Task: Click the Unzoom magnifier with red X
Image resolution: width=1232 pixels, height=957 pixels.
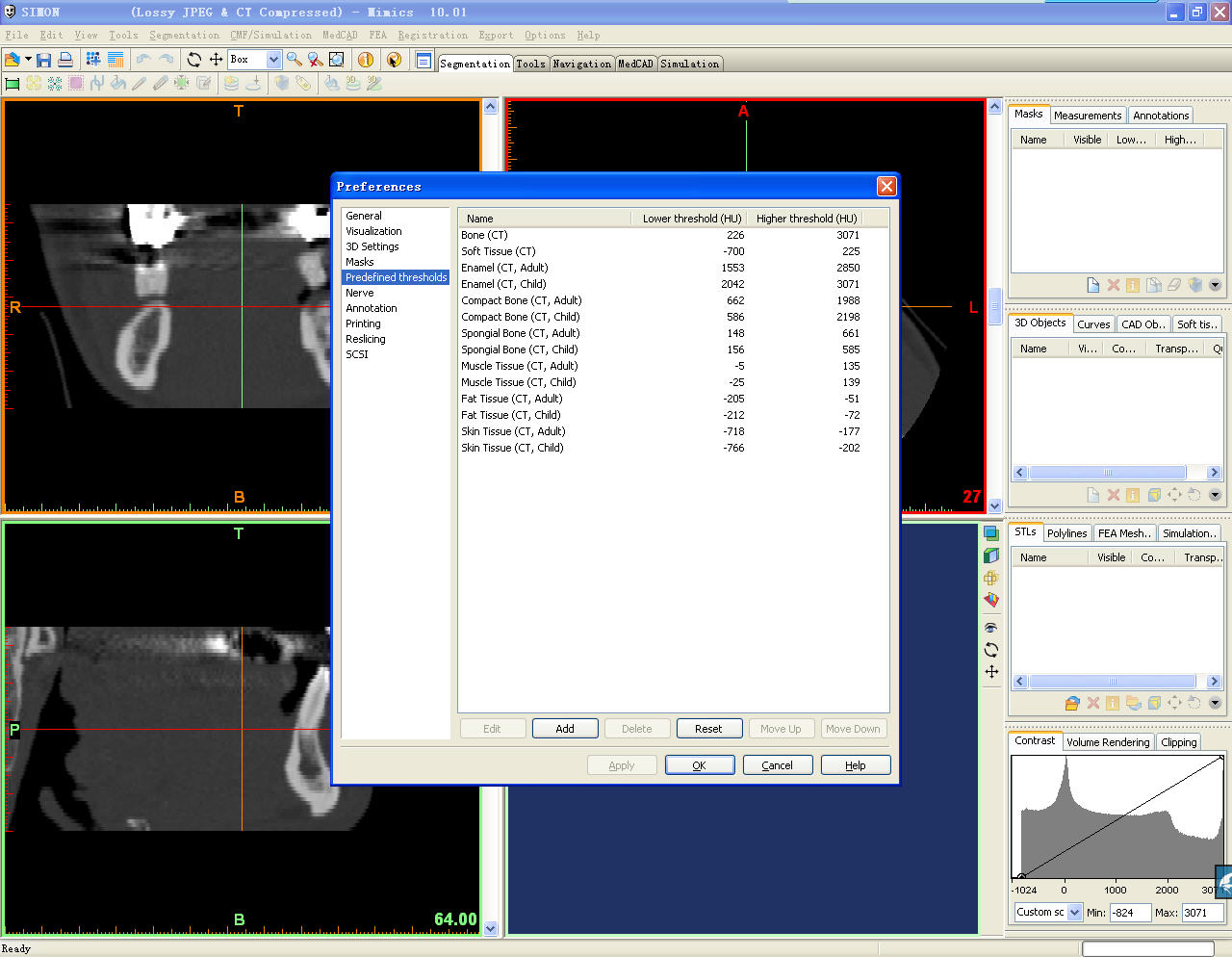Action: tap(315, 60)
